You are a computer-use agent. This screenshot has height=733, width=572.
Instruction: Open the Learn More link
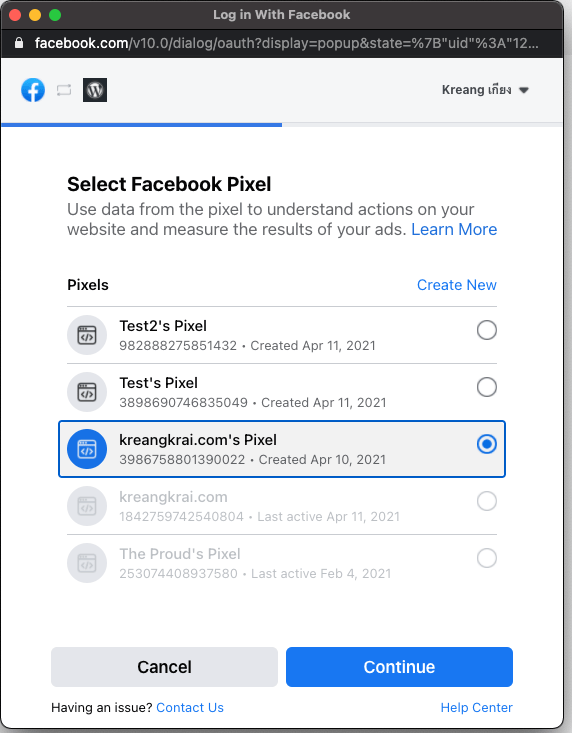pos(454,230)
